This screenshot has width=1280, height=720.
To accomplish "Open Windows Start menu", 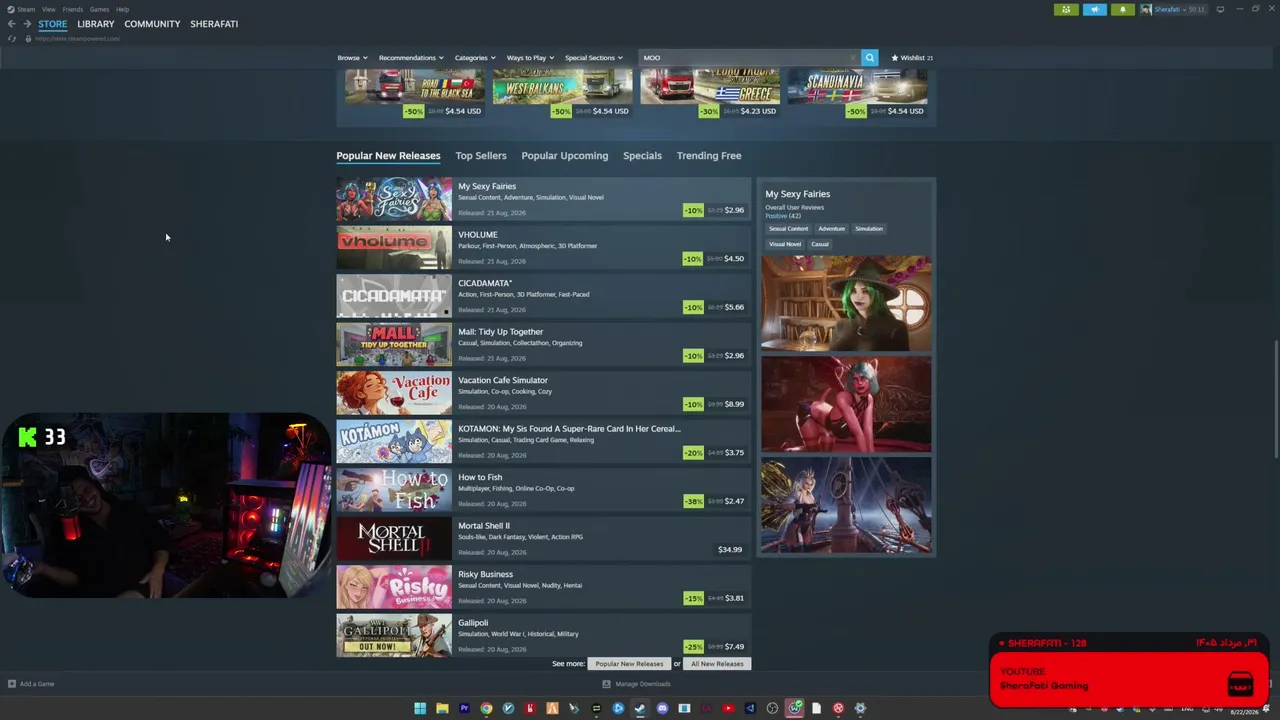I will (x=420, y=708).
